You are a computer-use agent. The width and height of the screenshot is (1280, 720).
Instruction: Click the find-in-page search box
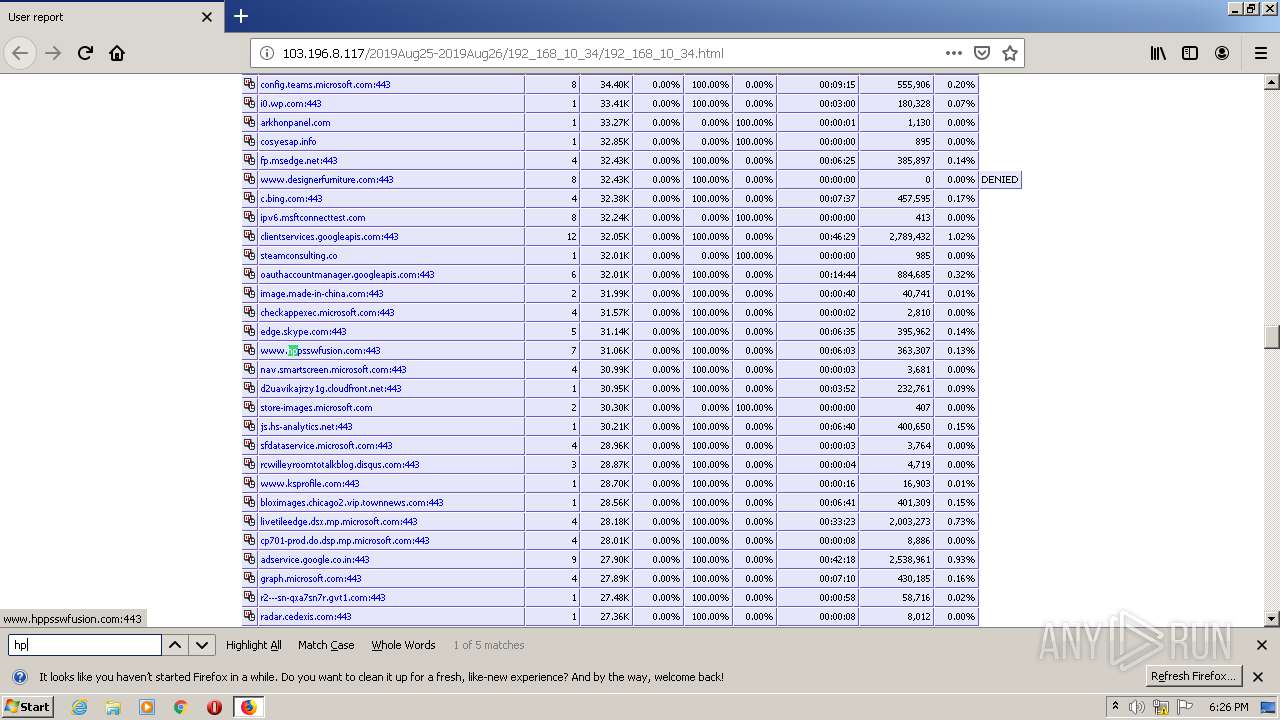(85, 645)
